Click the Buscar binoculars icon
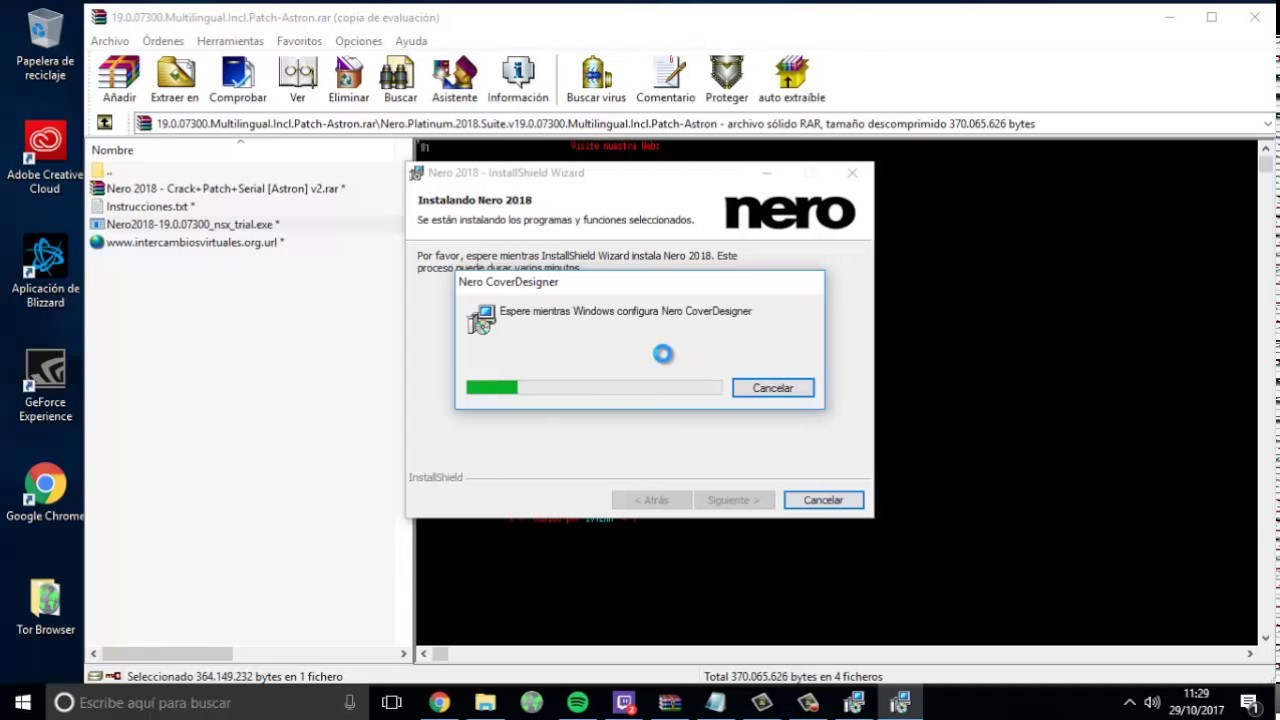 click(x=400, y=80)
